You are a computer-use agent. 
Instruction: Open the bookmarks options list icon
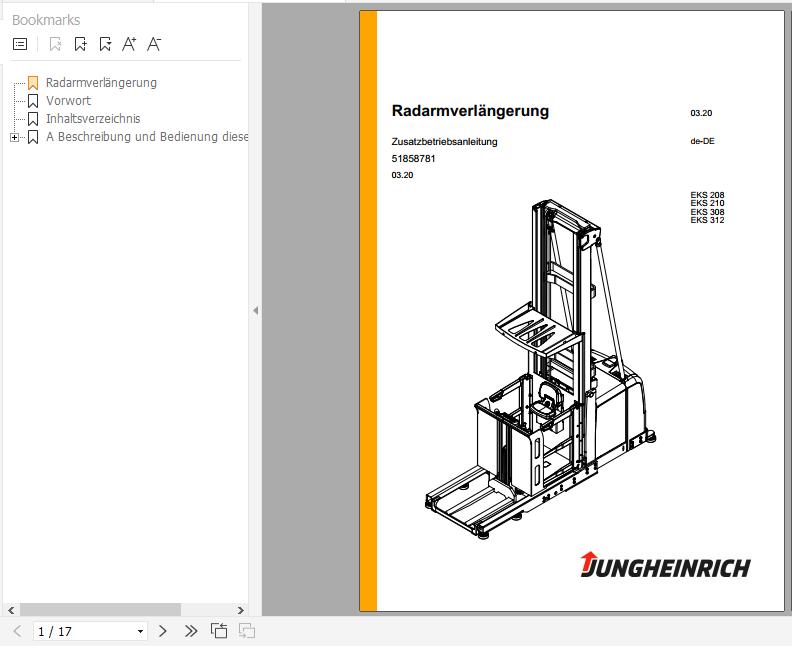pos(20,44)
